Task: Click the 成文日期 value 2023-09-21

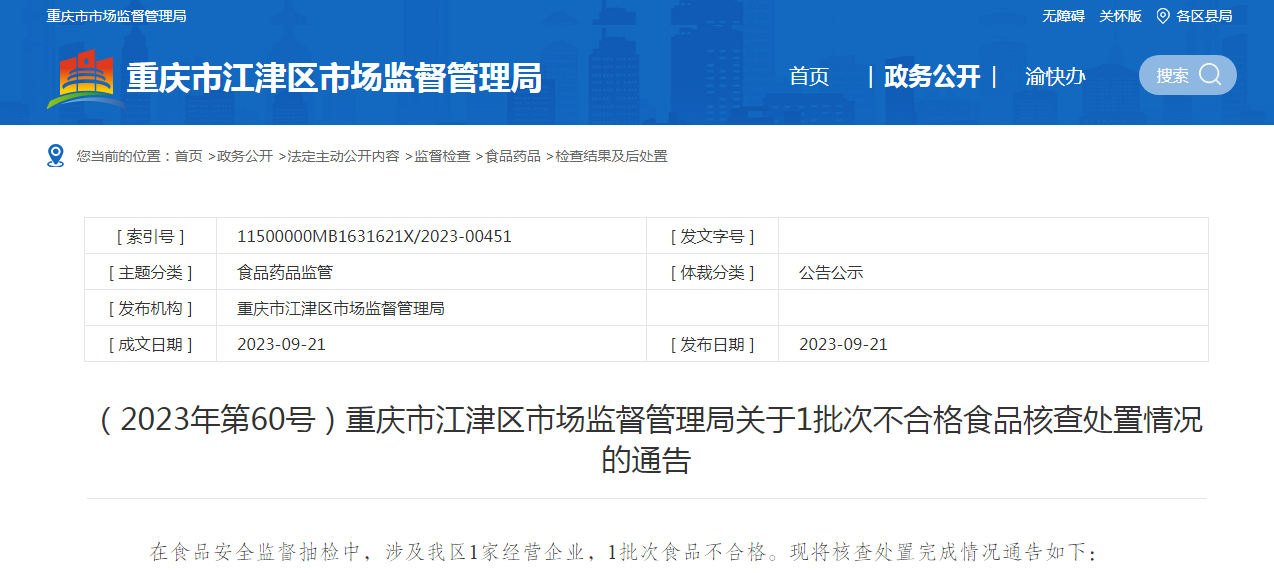Action: (x=281, y=345)
